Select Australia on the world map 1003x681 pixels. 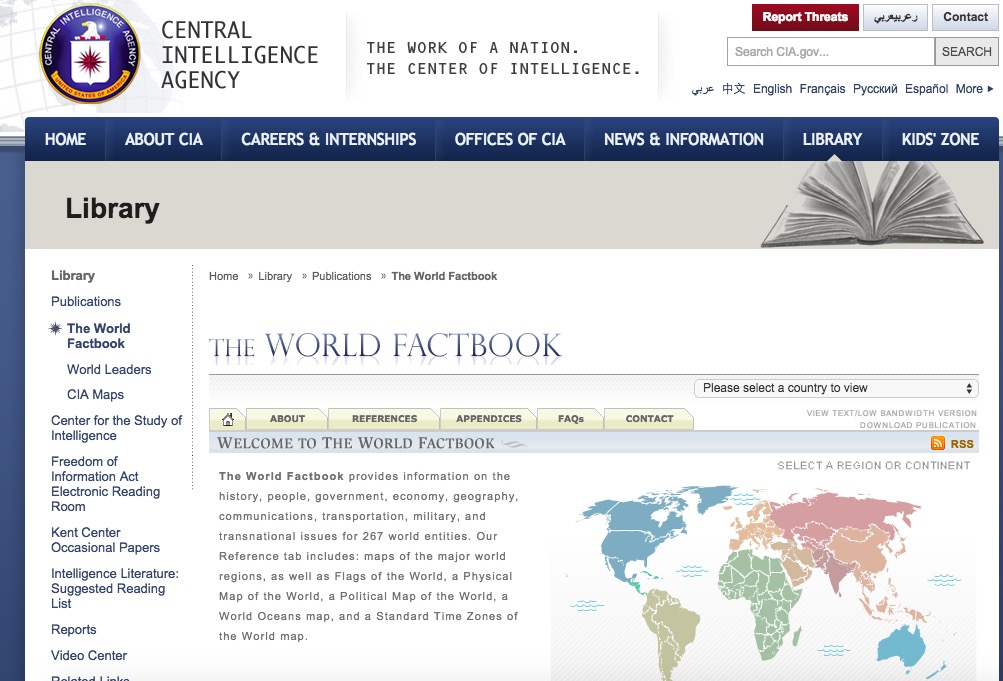coord(902,646)
